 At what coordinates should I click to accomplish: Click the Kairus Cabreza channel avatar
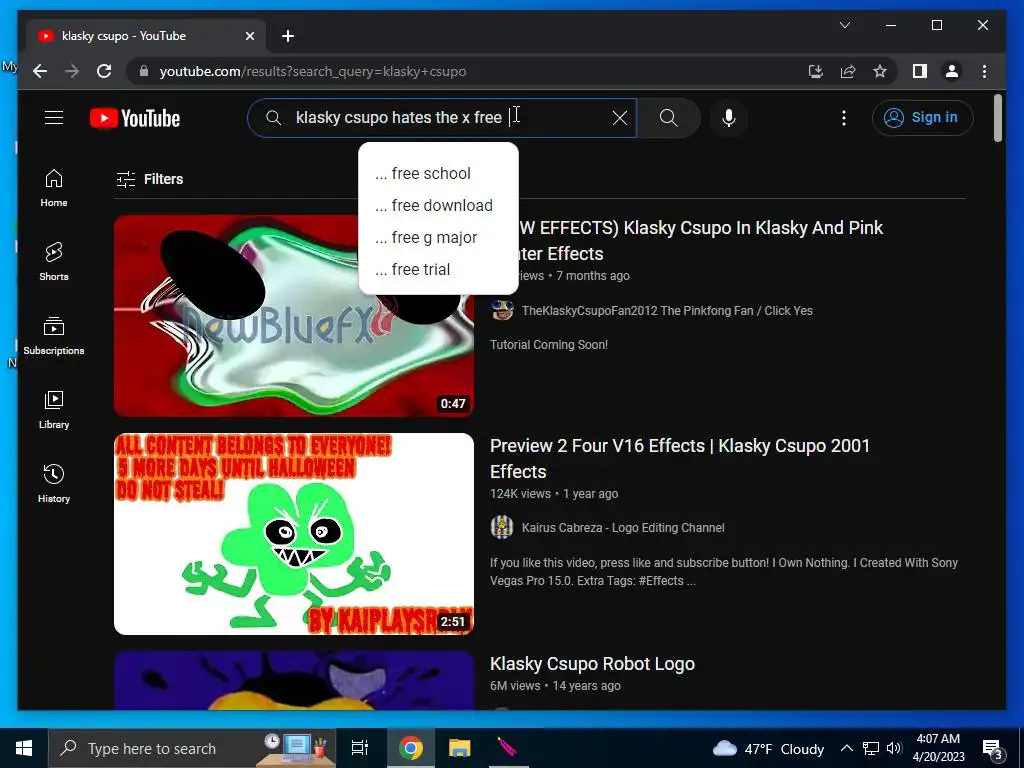(x=502, y=527)
